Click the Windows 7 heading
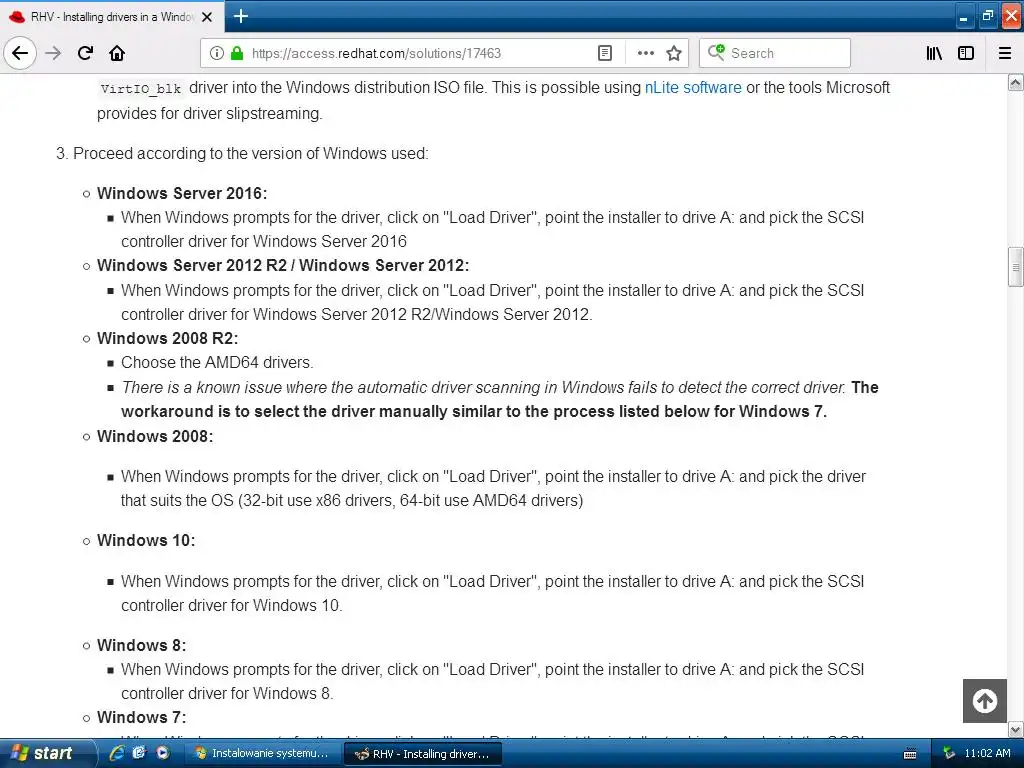Screen dimensions: 1024x768 142,717
